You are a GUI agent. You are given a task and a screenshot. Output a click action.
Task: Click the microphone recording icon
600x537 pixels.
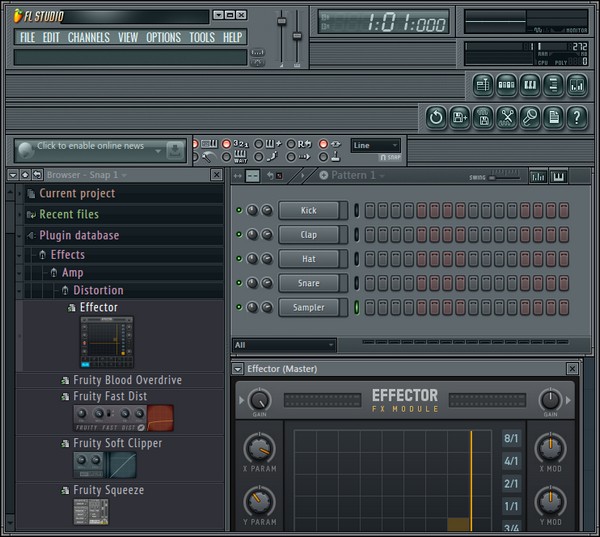pyautogui.click(x=529, y=118)
